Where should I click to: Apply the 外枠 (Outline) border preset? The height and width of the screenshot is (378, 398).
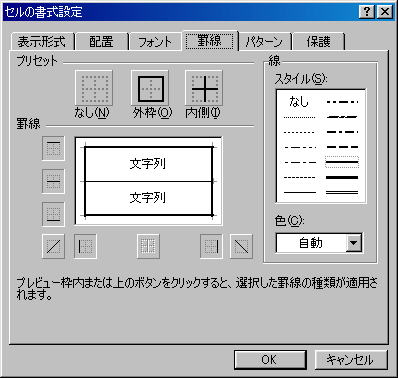[150, 88]
